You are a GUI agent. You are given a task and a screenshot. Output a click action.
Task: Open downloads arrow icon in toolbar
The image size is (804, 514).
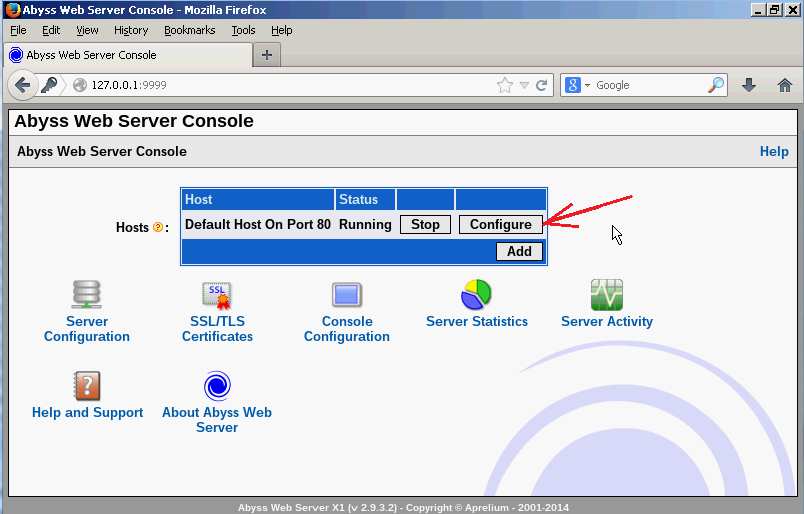749,85
